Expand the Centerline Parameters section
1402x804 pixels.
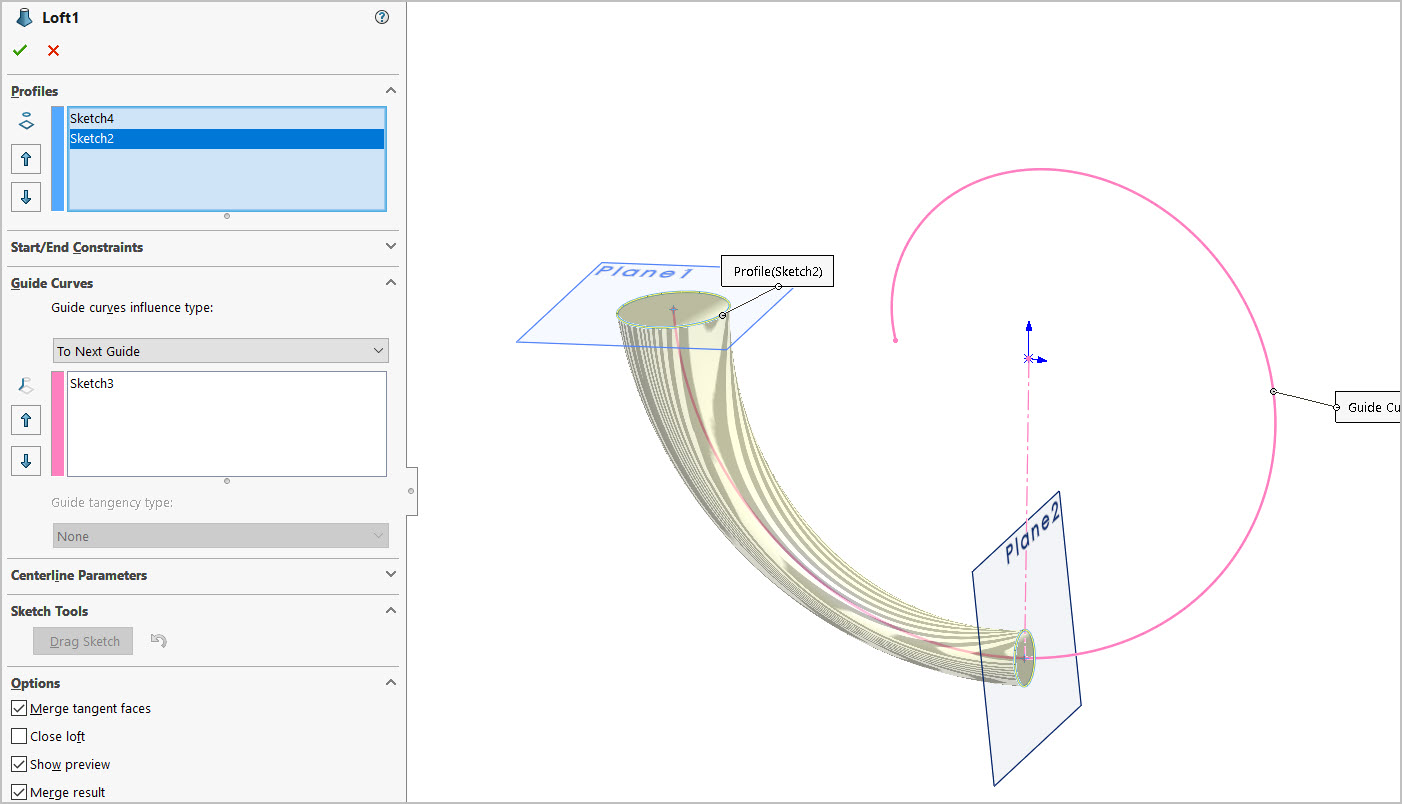click(200, 575)
